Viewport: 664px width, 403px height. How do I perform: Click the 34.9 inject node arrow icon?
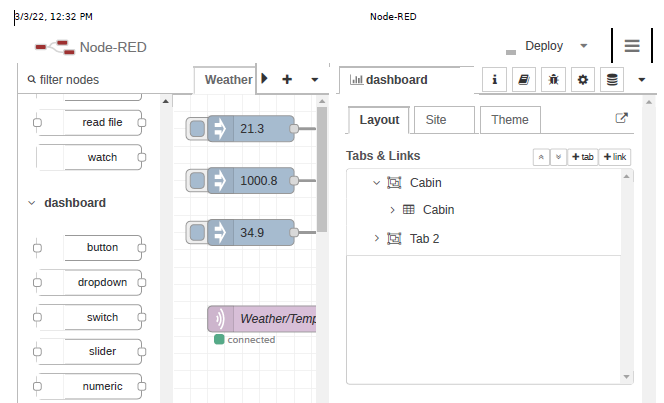click(x=220, y=233)
